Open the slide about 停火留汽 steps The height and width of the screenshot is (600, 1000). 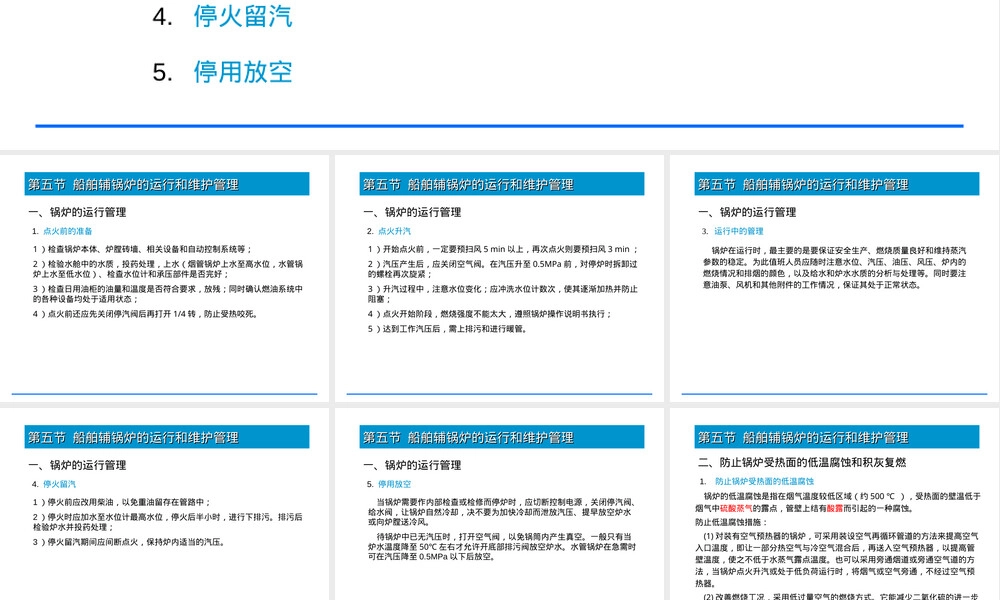tap(165, 504)
